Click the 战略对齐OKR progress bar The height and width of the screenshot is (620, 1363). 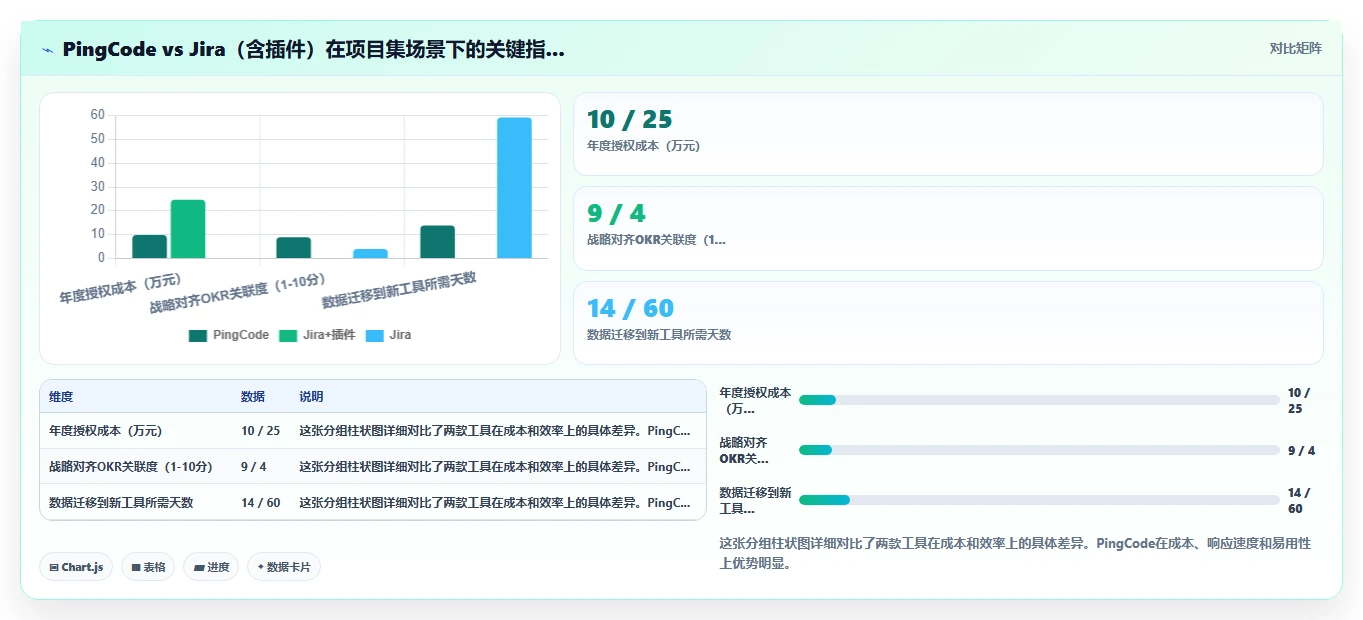(x=1039, y=450)
